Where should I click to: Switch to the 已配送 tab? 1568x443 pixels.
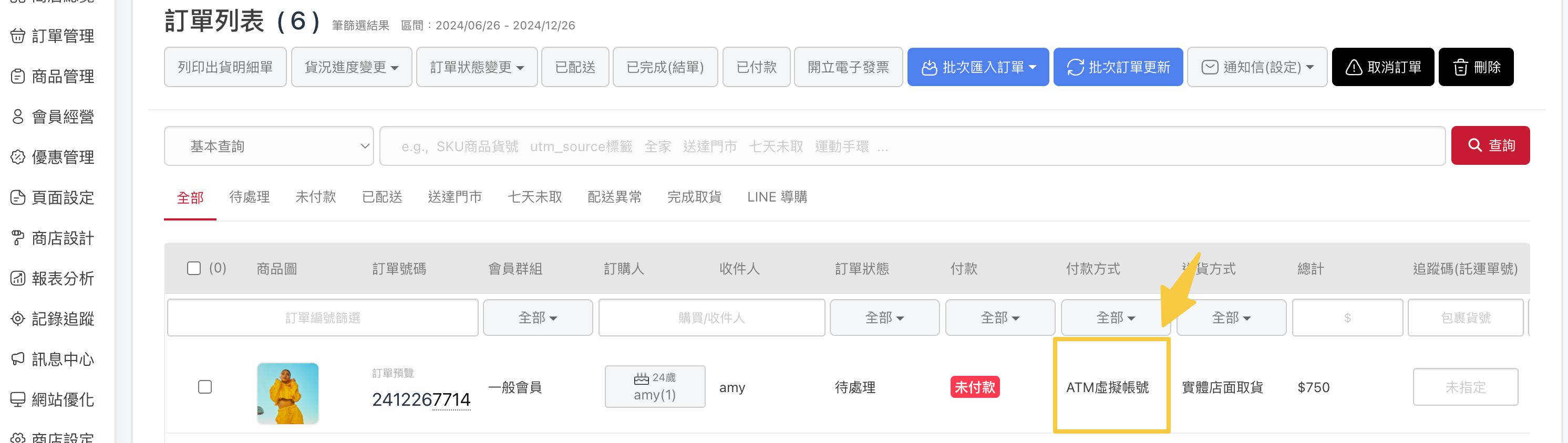(x=381, y=197)
